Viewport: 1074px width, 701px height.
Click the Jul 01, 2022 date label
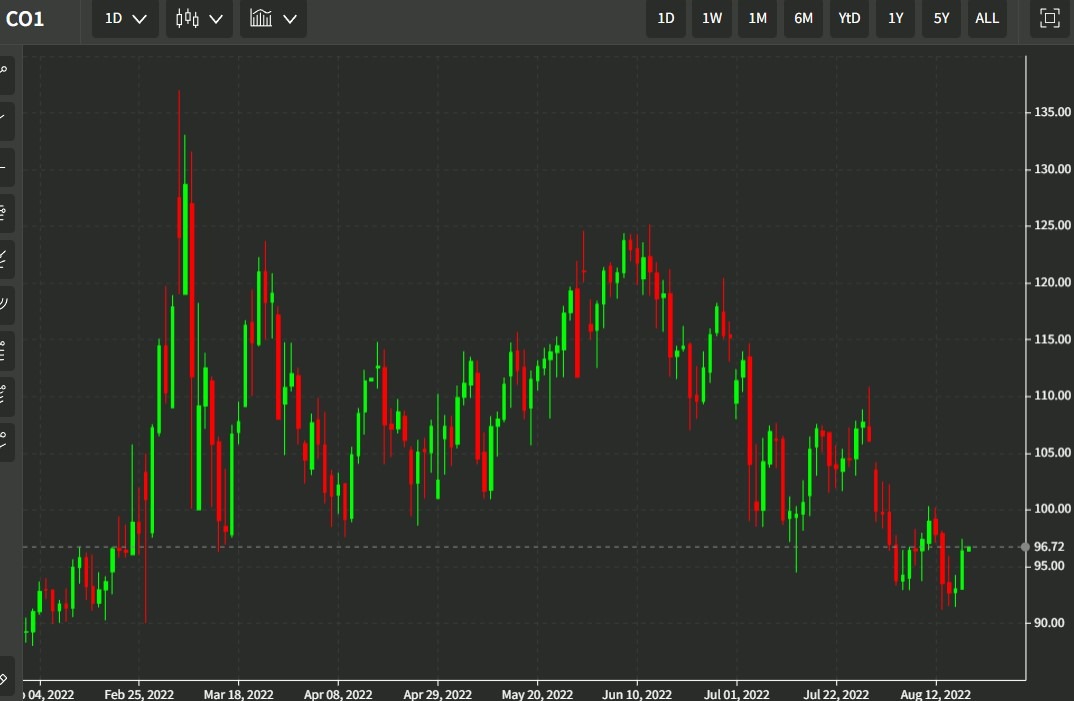pos(736,694)
